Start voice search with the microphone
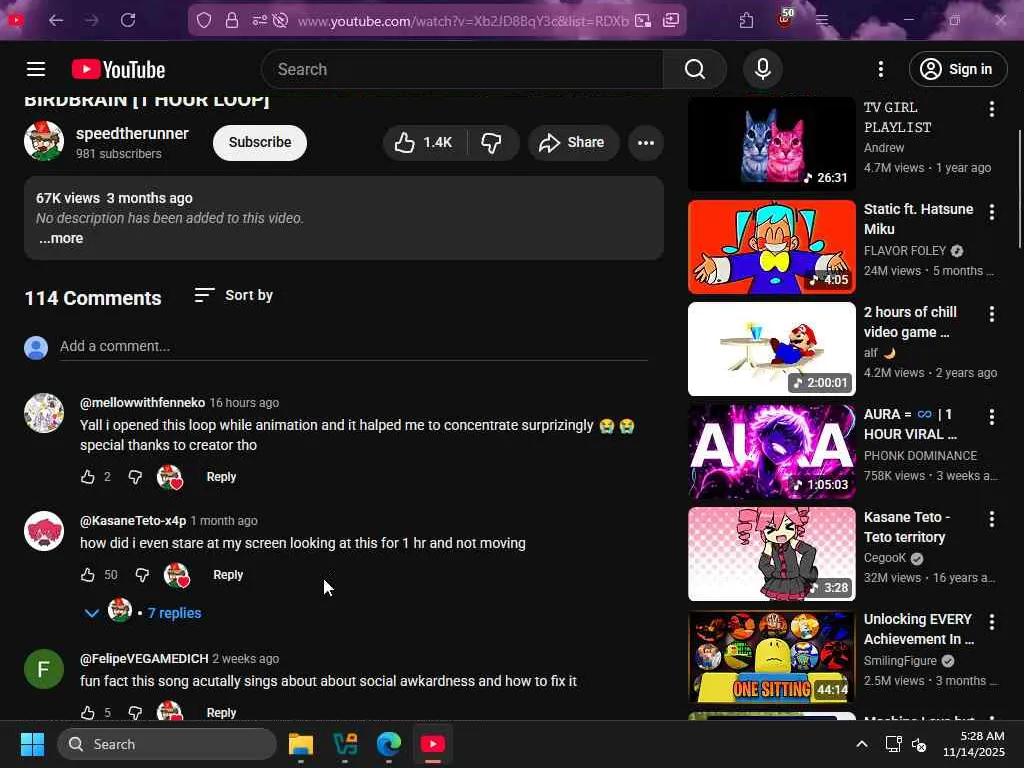The height and width of the screenshot is (768, 1024). [762, 69]
